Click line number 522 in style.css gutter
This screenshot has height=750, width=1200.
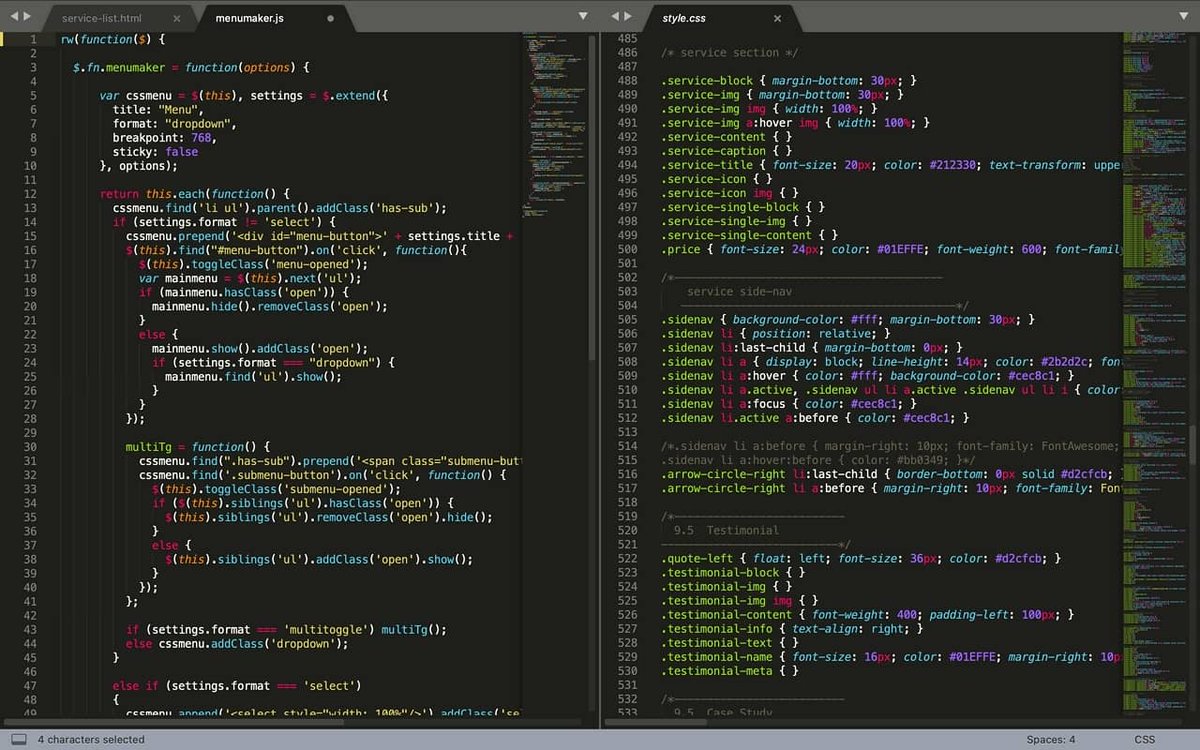coord(627,558)
